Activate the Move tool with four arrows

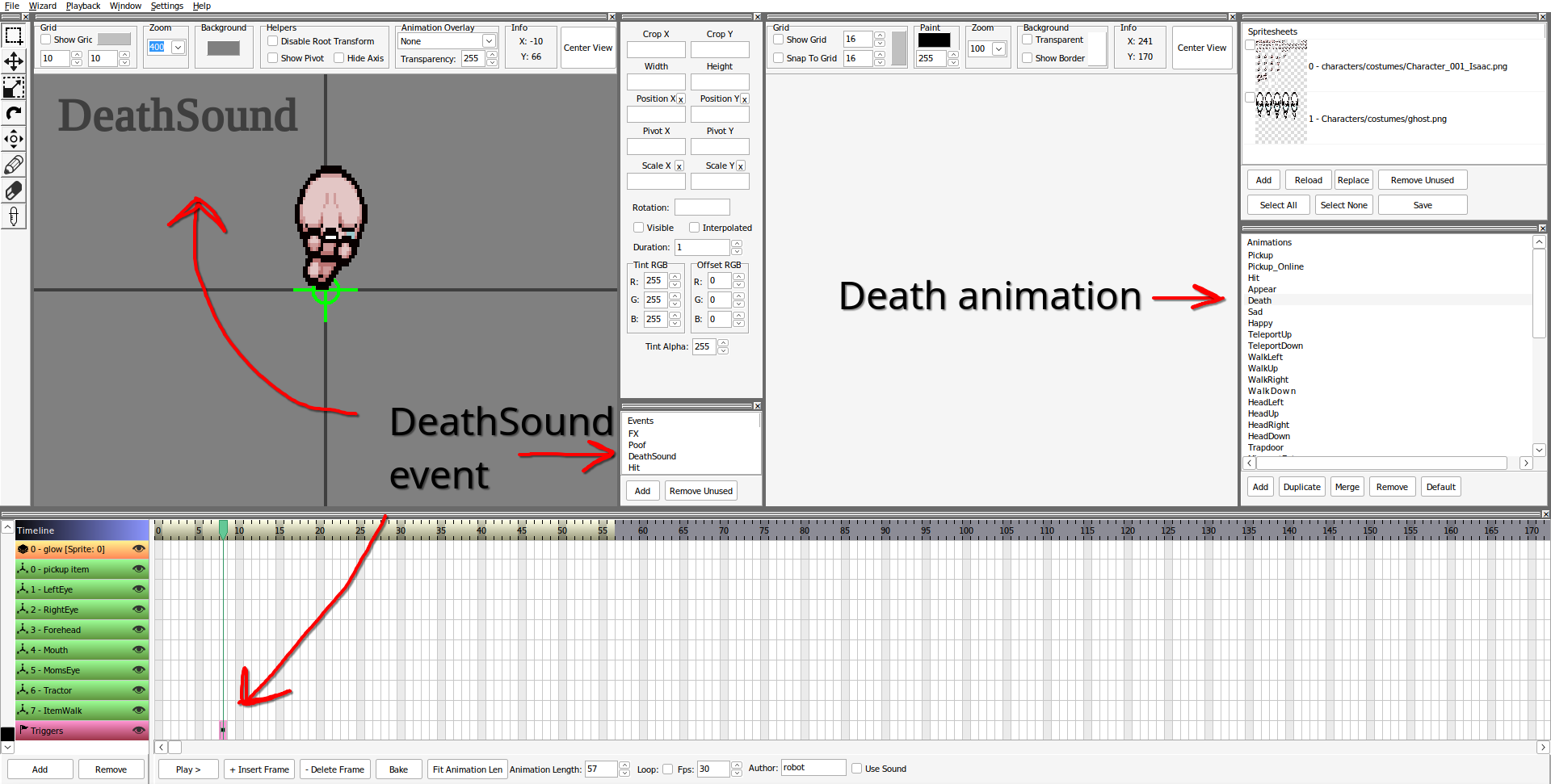(x=14, y=61)
